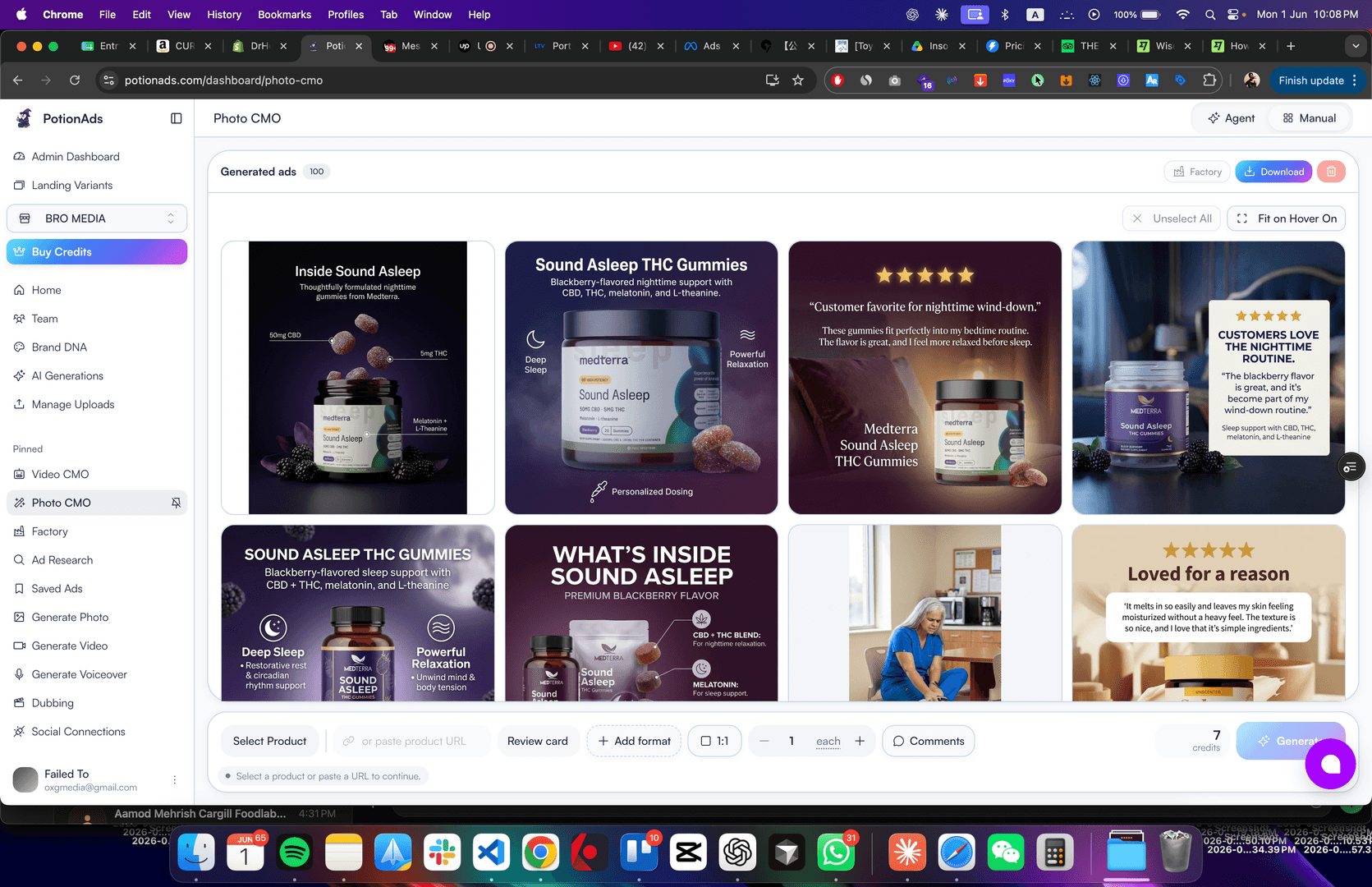Viewport: 1372px width, 887px height.
Task: Unpin Photo CMO using pin icon
Action: coord(176,503)
